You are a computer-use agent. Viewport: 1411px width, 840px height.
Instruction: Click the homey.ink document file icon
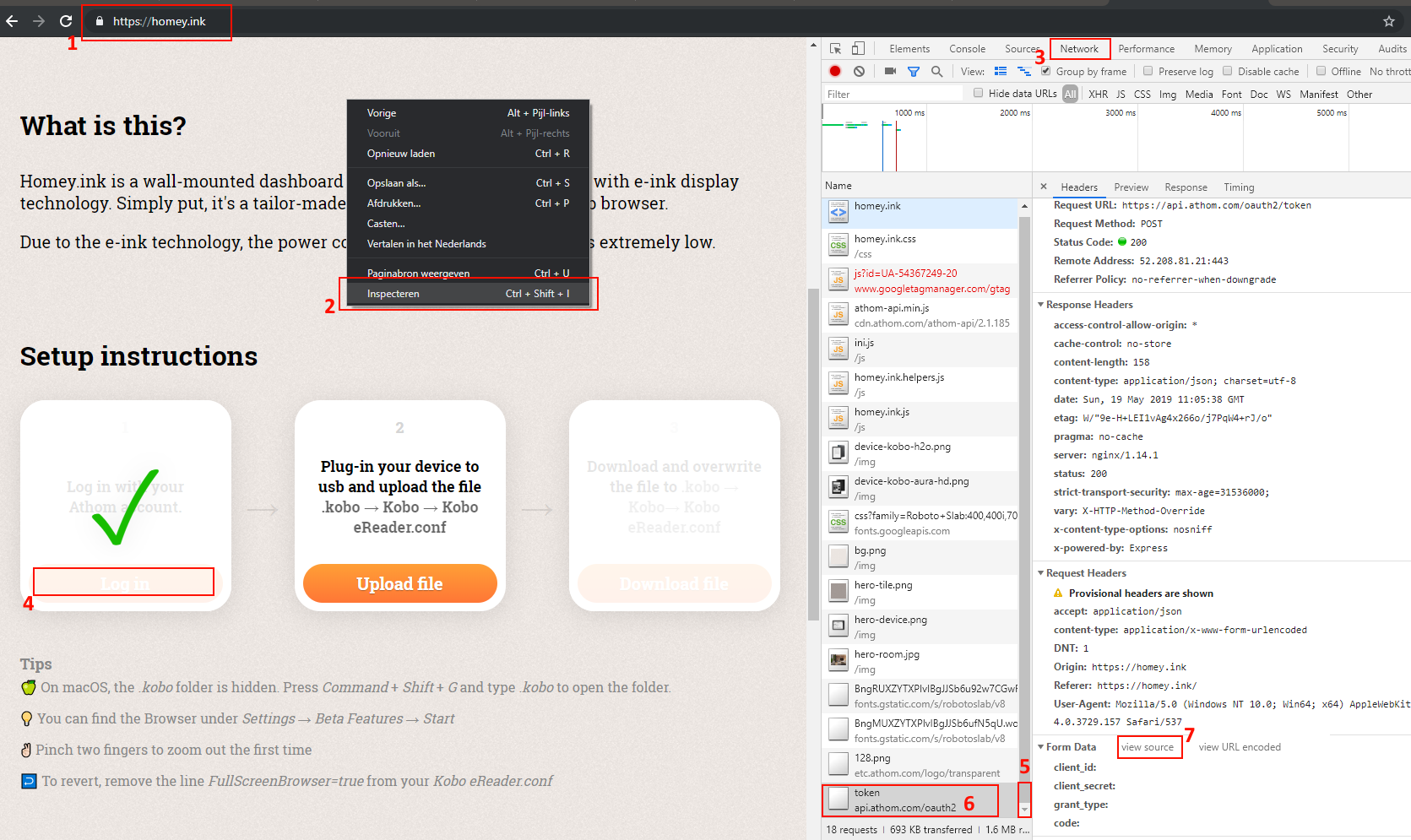coord(838,213)
